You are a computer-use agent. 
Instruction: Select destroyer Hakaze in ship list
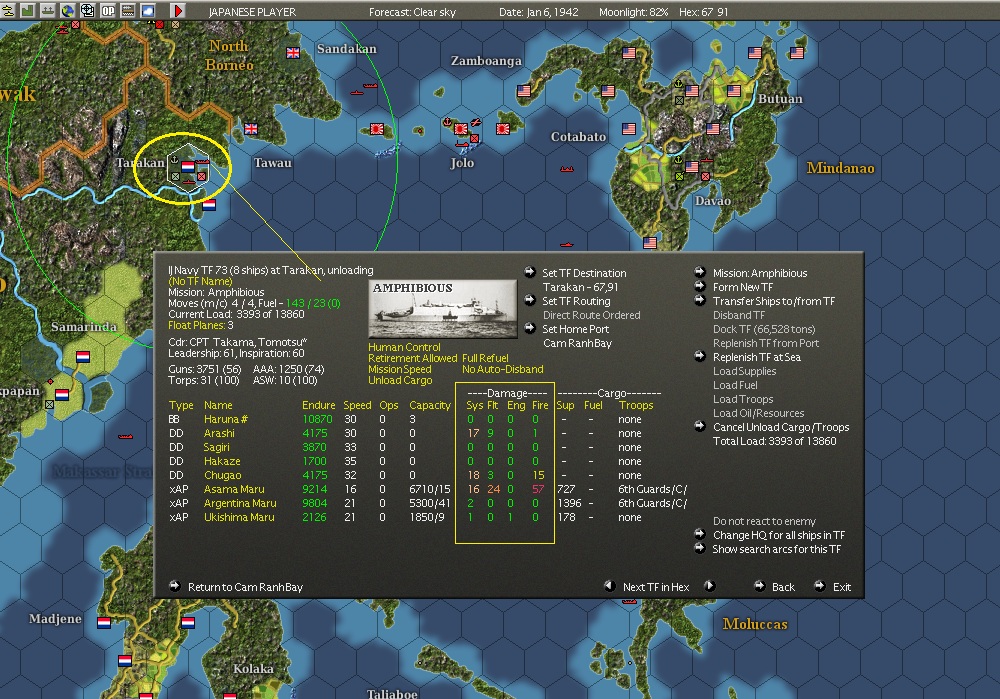point(222,461)
